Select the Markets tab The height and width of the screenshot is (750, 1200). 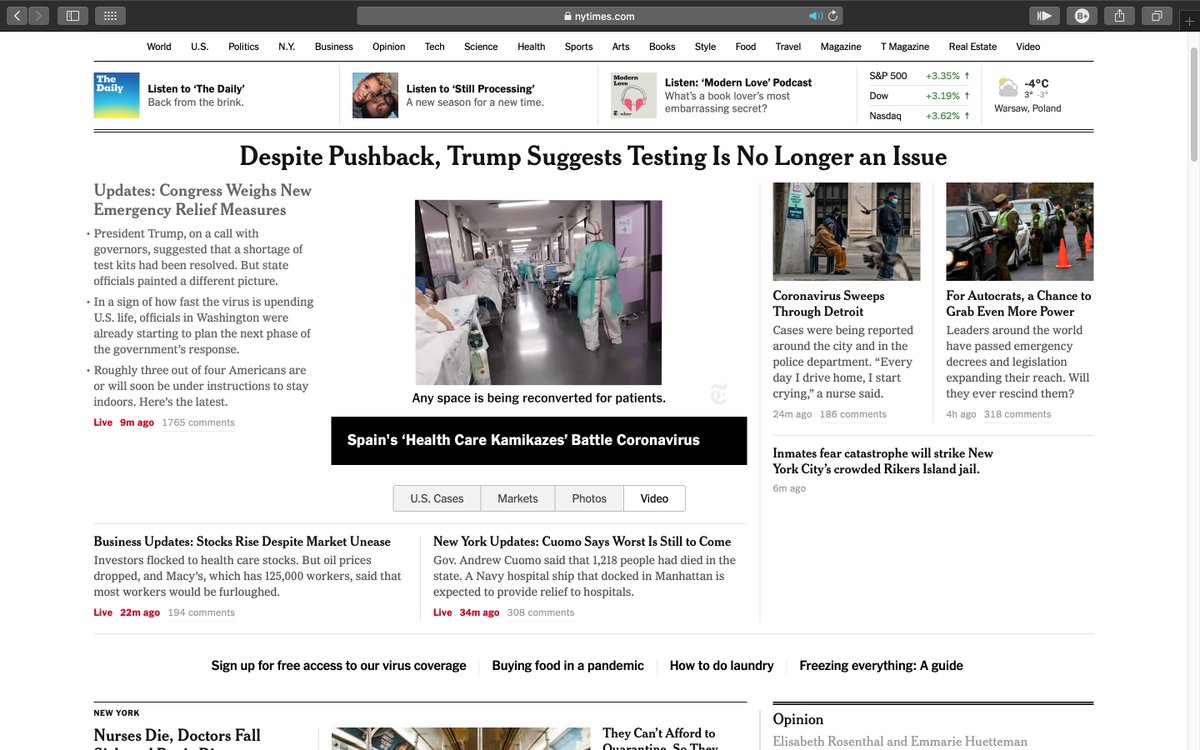point(518,498)
